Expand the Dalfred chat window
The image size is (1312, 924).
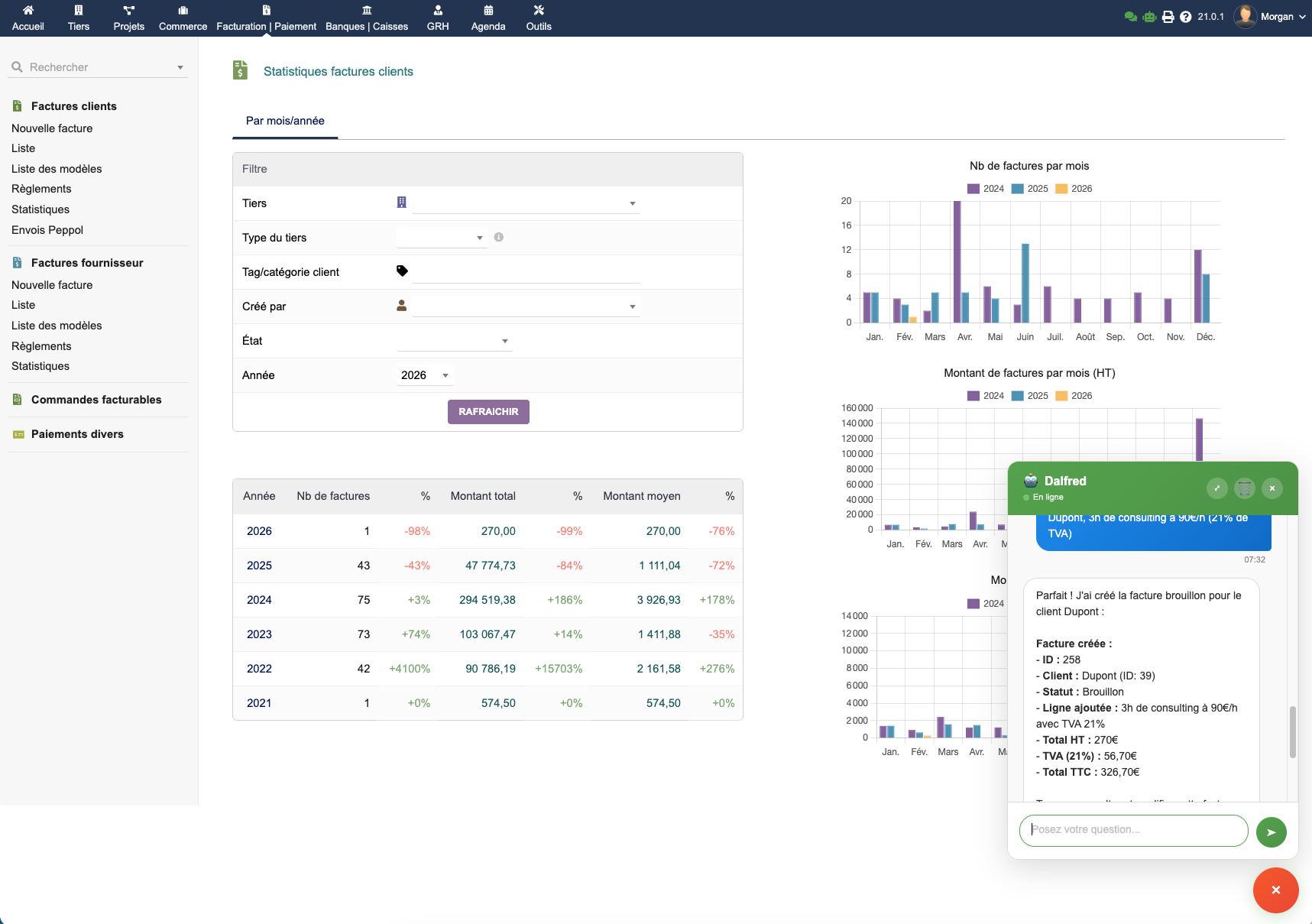[1217, 488]
